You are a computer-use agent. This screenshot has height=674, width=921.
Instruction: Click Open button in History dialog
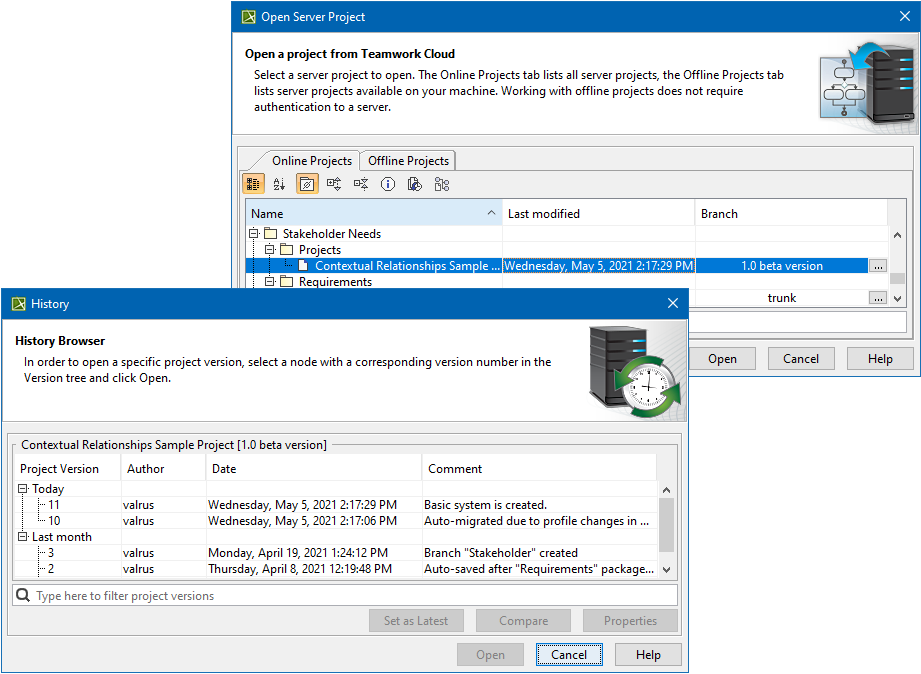[490, 654]
